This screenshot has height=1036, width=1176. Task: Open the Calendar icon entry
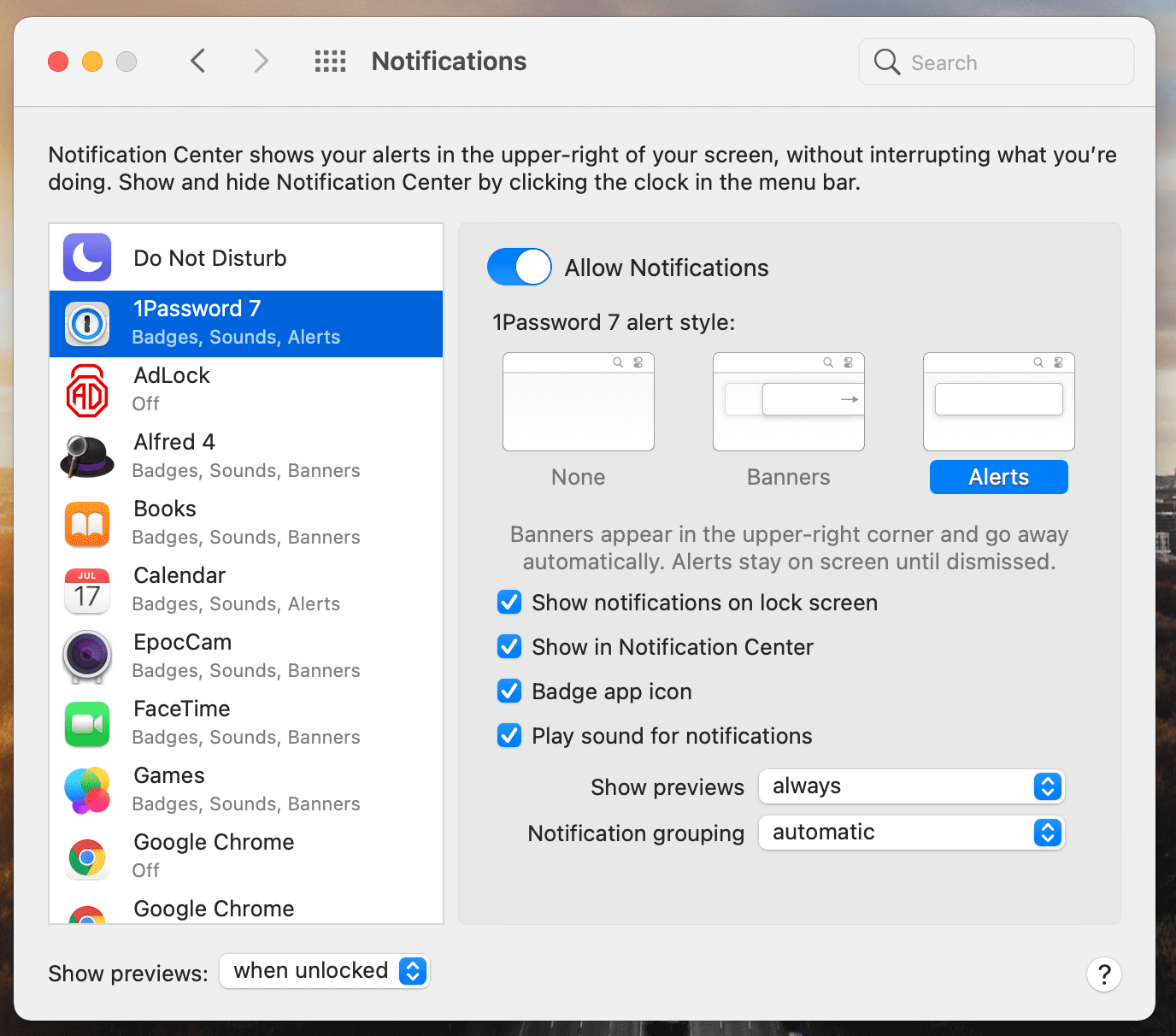[x=87, y=591]
